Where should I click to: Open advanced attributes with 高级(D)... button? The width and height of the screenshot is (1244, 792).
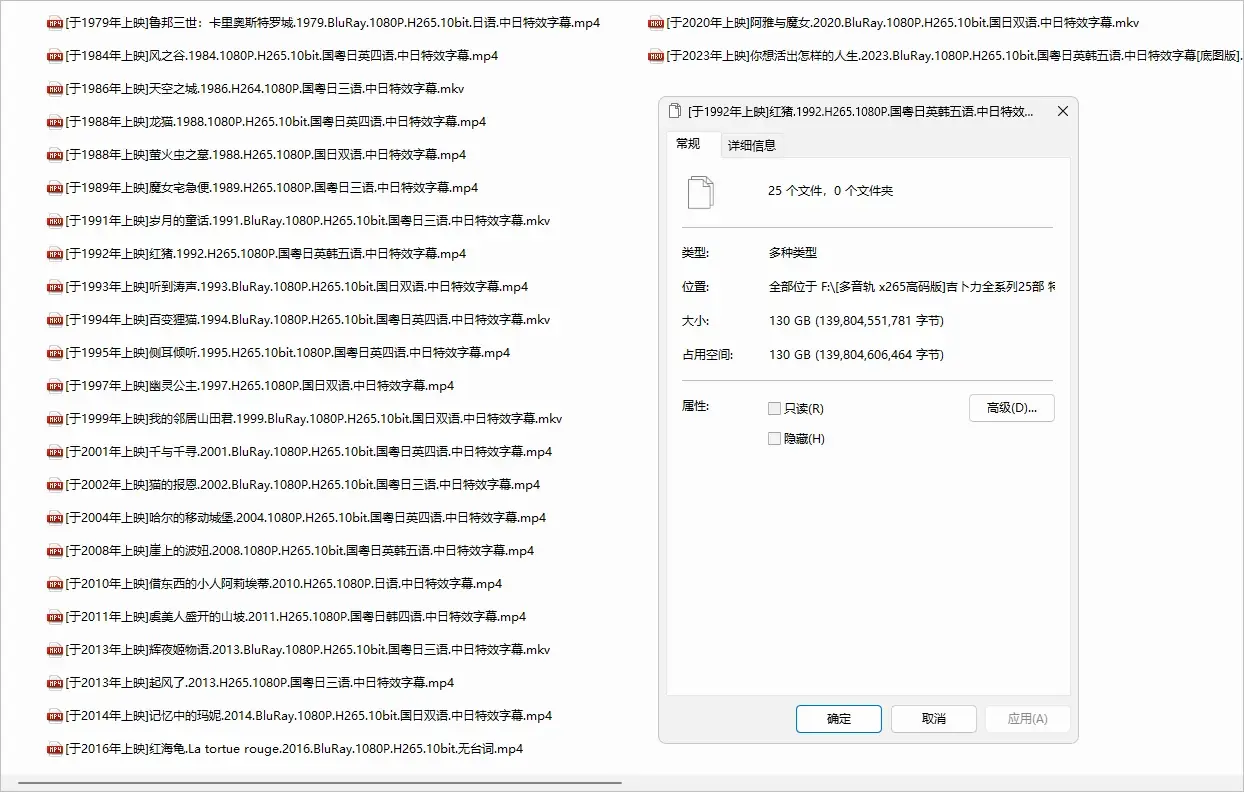coord(1011,408)
